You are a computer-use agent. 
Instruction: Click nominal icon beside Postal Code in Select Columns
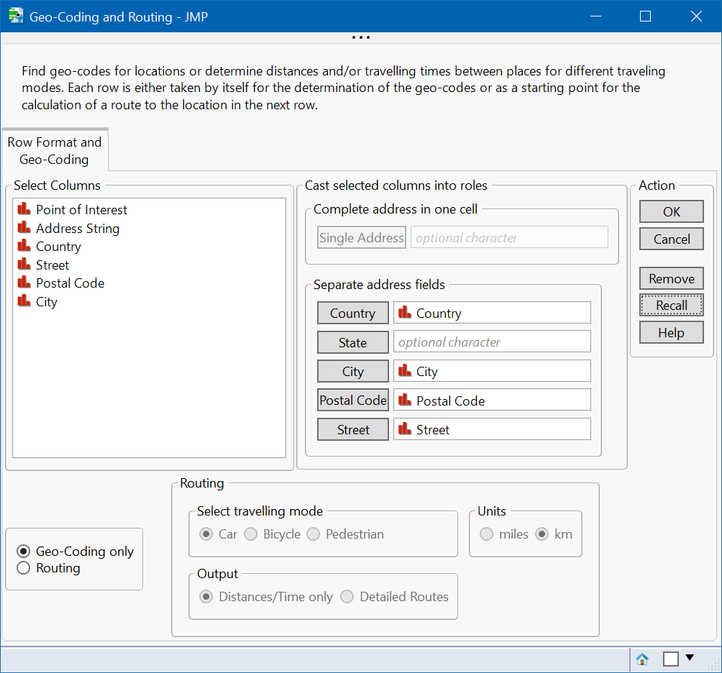[24, 282]
